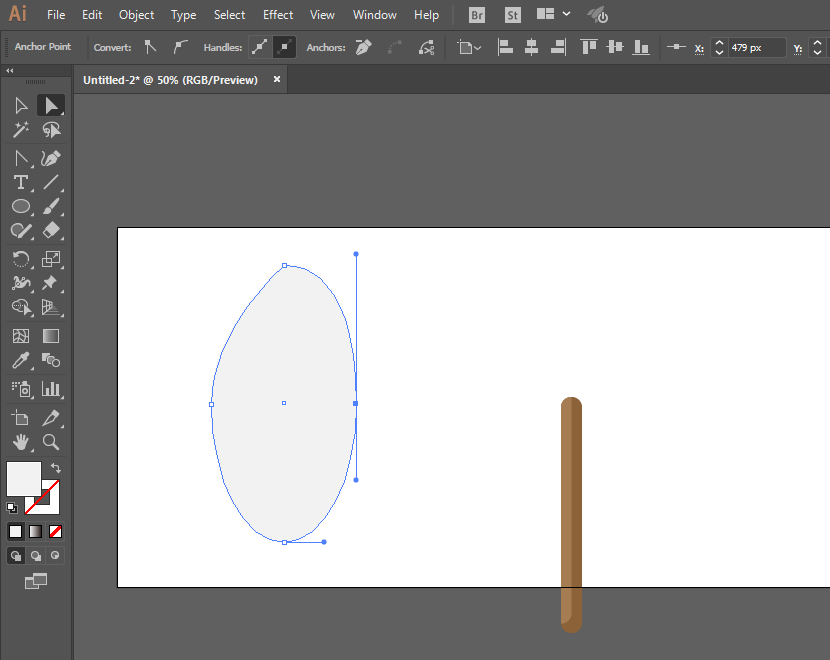Image resolution: width=830 pixels, height=660 pixels.
Task: Open the Effect menu
Action: (278, 15)
